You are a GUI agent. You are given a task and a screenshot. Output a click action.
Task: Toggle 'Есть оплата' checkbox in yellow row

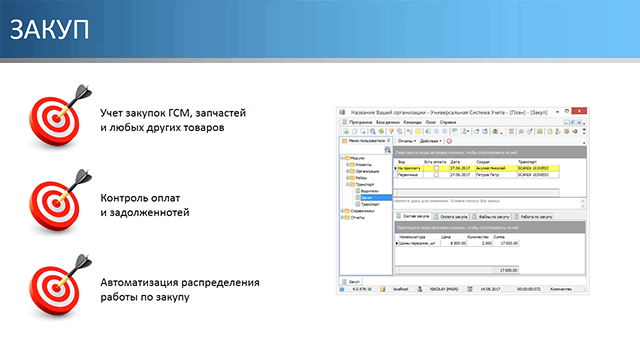[436, 168]
